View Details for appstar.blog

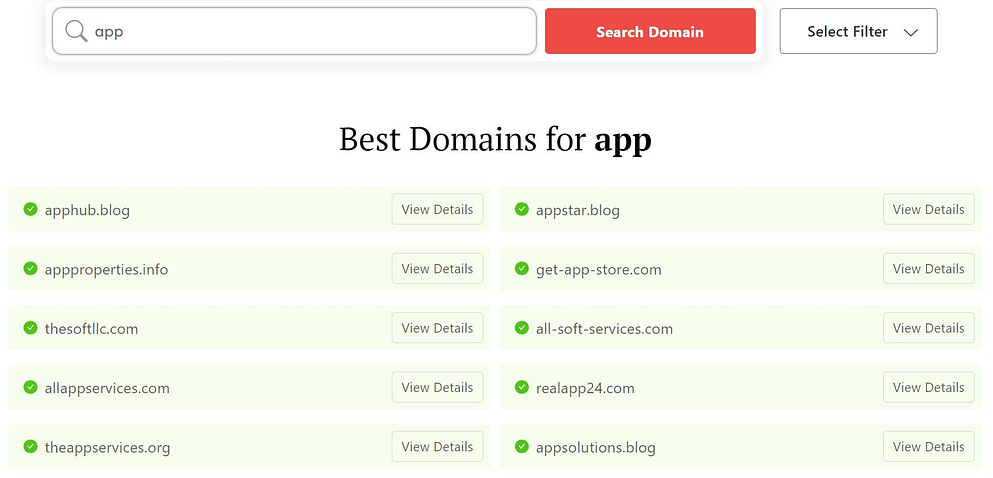coord(928,210)
